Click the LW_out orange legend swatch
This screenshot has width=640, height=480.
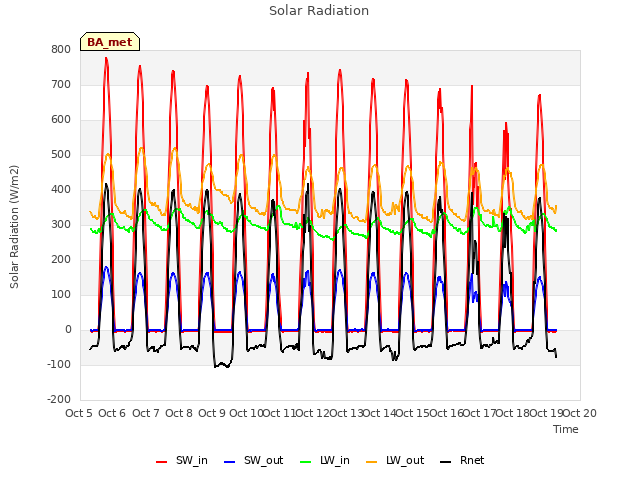(x=372, y=462)
